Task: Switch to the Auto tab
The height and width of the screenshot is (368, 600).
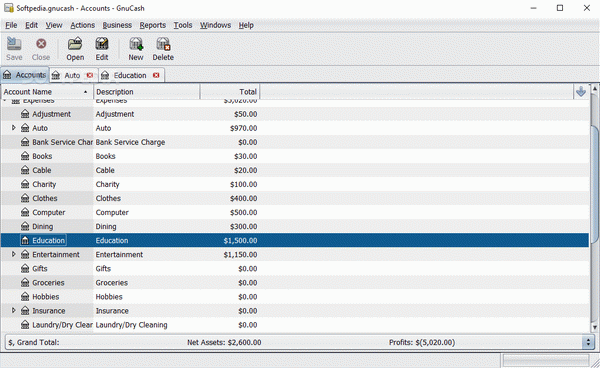Action: pos(72,75)
